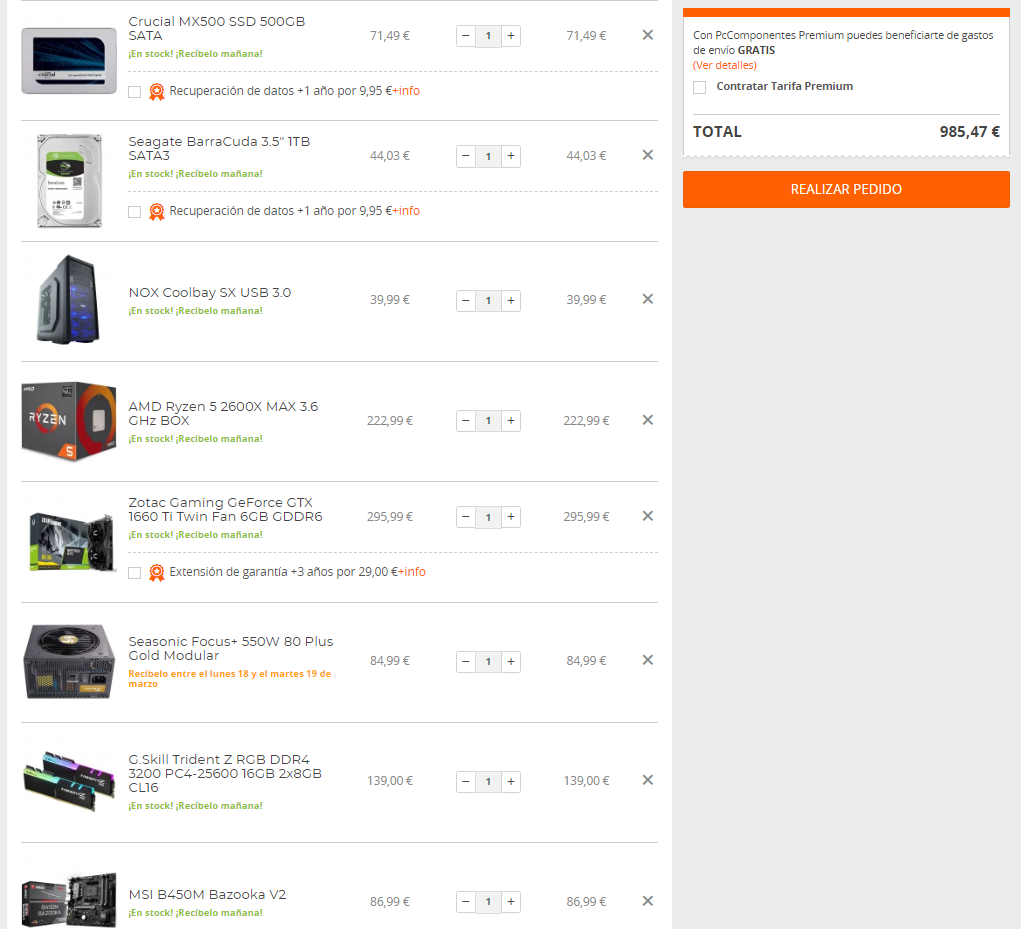Click AMD Ryzen box thumbnail
The width and height of the screenshot is (1021, 929).
coord(69,421)
